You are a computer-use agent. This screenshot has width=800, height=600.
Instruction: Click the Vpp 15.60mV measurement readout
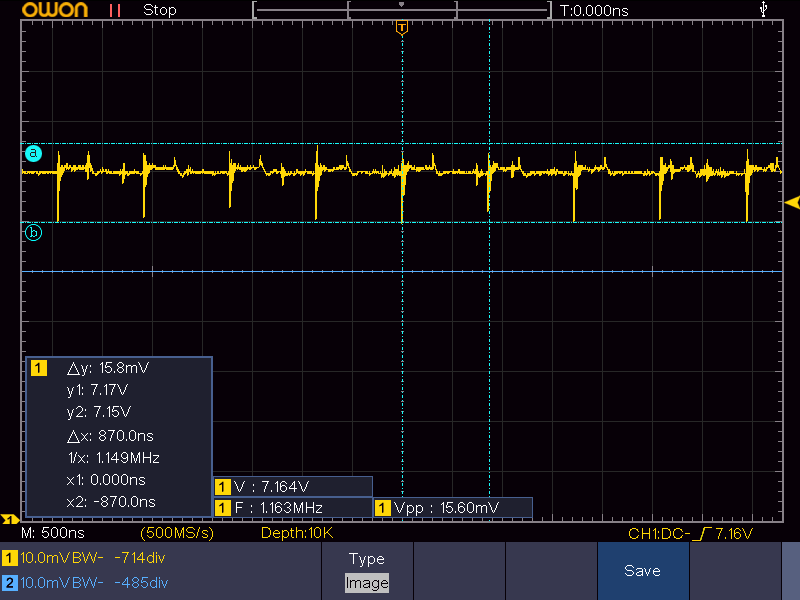(452, 508)
